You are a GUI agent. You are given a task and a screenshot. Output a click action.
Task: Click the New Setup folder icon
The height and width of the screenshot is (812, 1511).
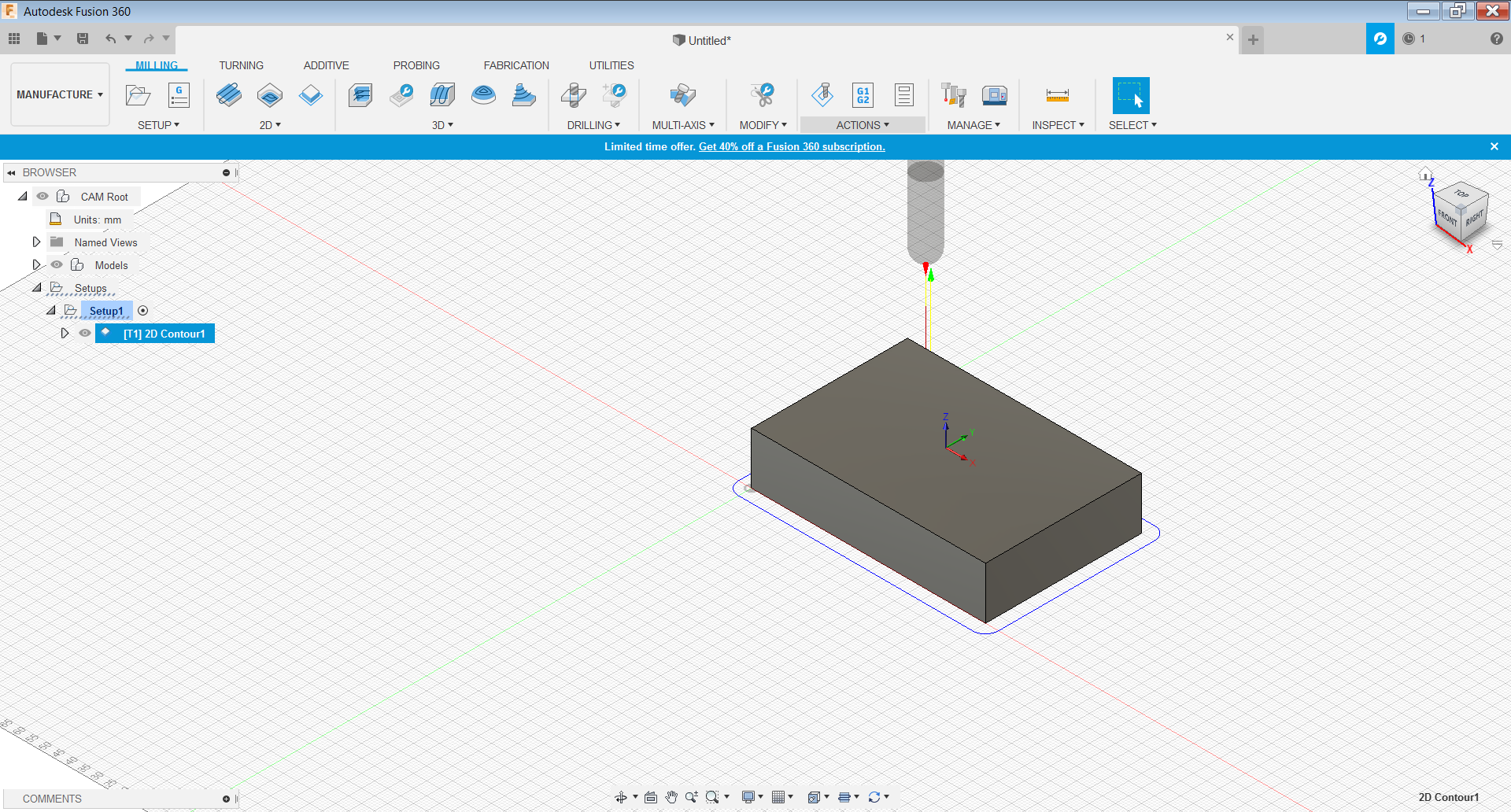[x=138, y=95]
